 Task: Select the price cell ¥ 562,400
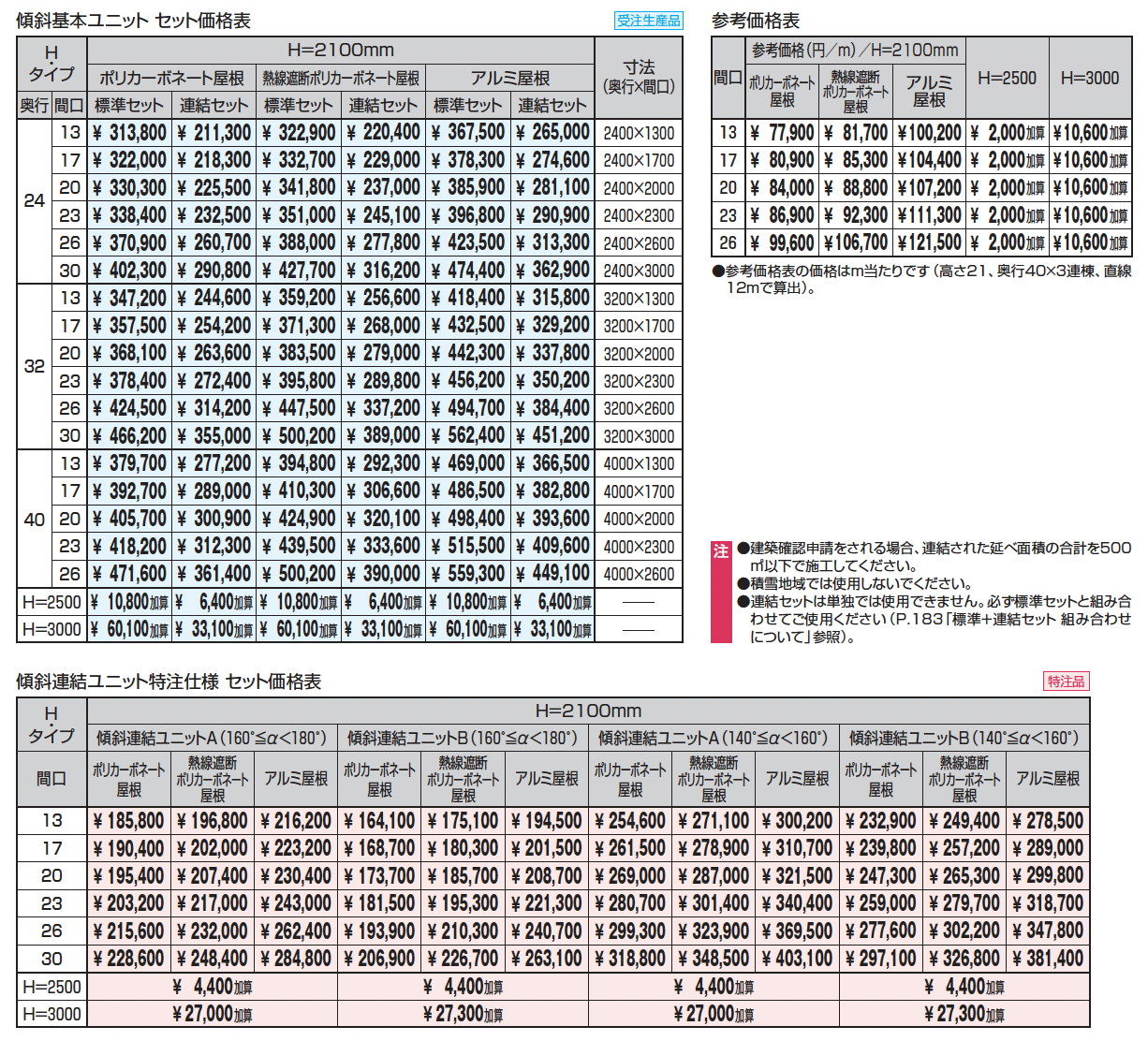point(468,435)
